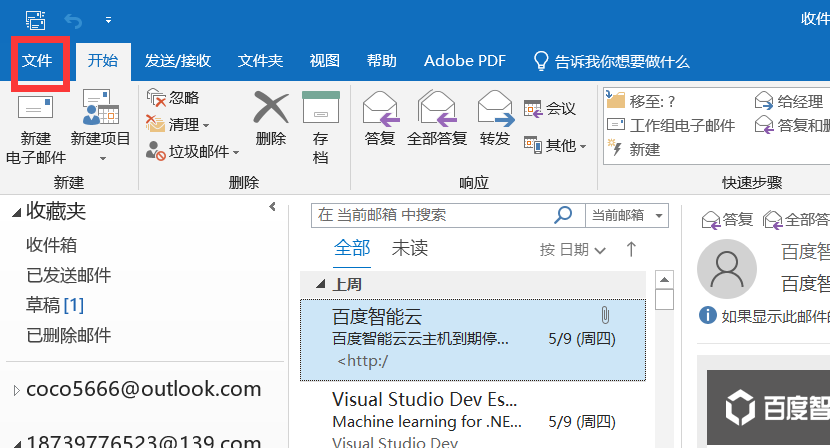Open the 帮助 ribbon tab

point(382,61)
